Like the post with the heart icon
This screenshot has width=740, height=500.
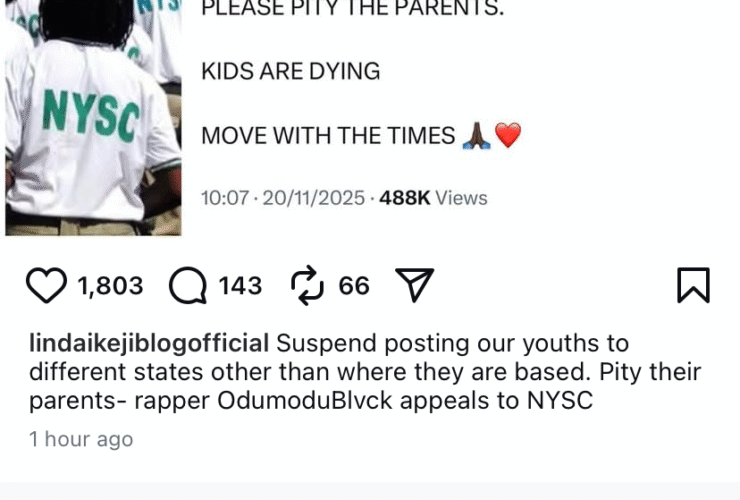point(46,285)
